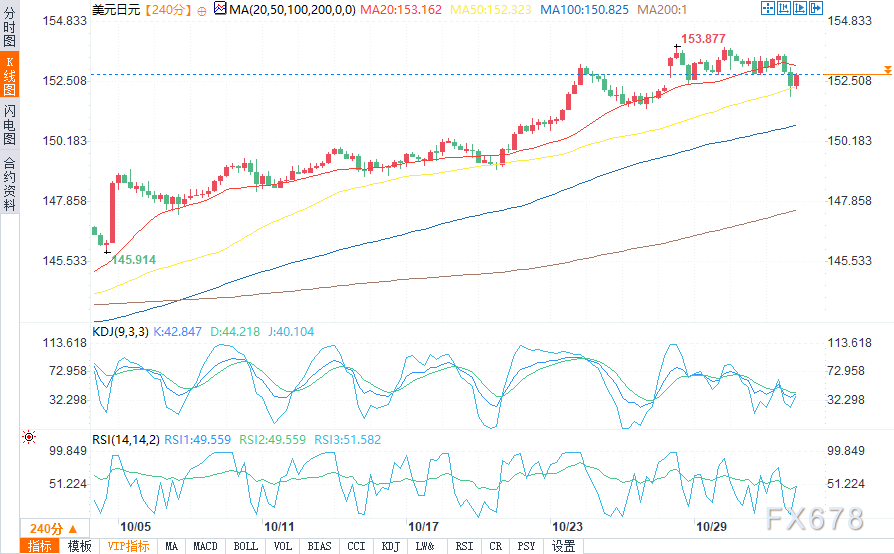Choose the BIAS indicator
Image resolution: width=894 pixels, height=554 pixels.
tap(319, 546)
